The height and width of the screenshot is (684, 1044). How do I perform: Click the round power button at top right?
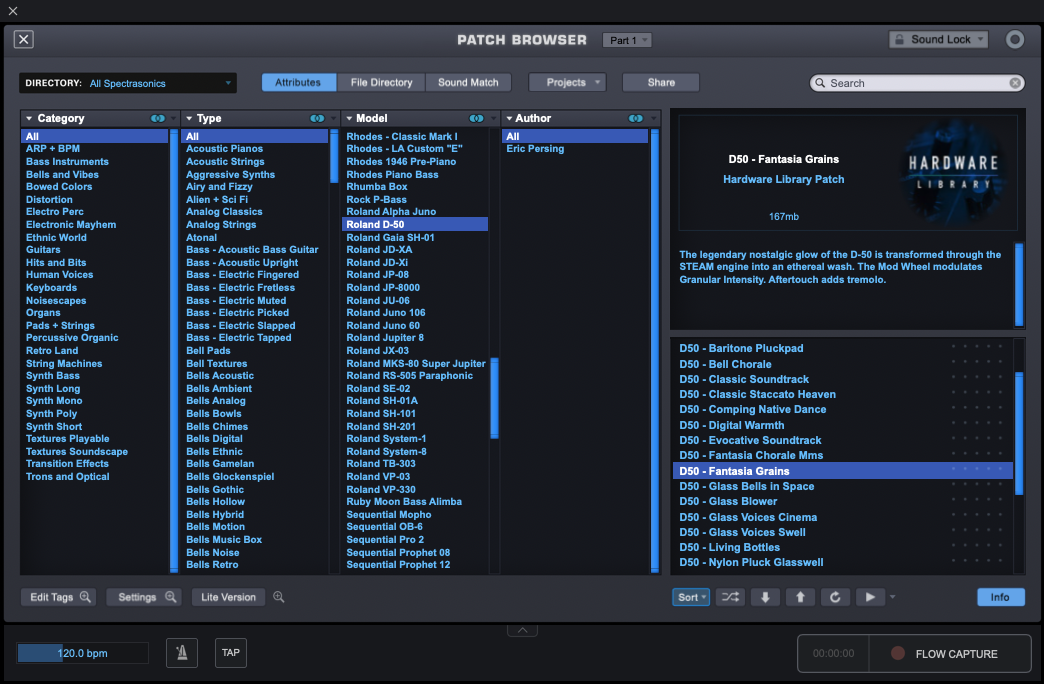click(x=1014, y=39)
